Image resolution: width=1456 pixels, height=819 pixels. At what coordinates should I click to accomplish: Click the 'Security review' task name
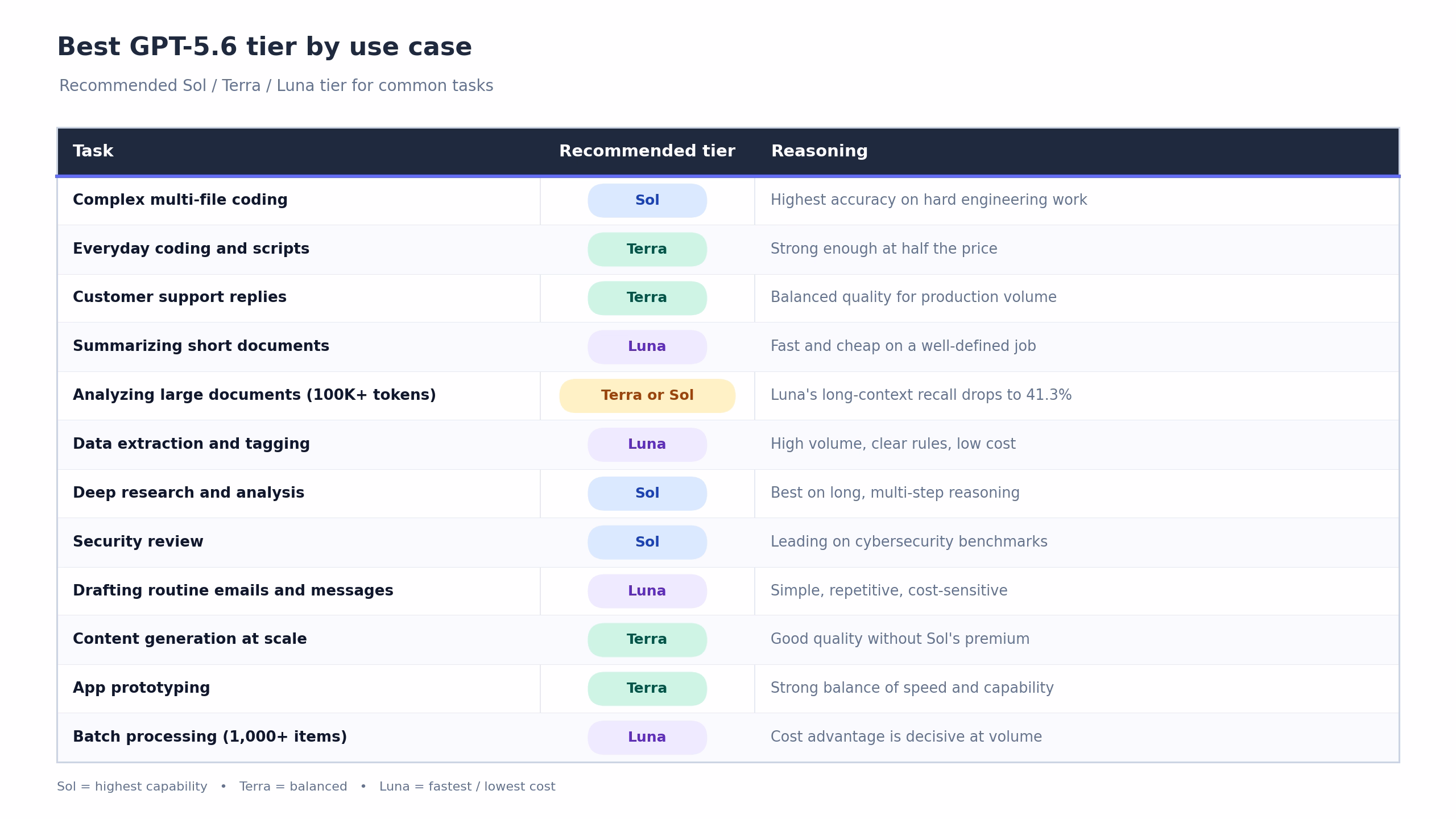pos(138,542)
